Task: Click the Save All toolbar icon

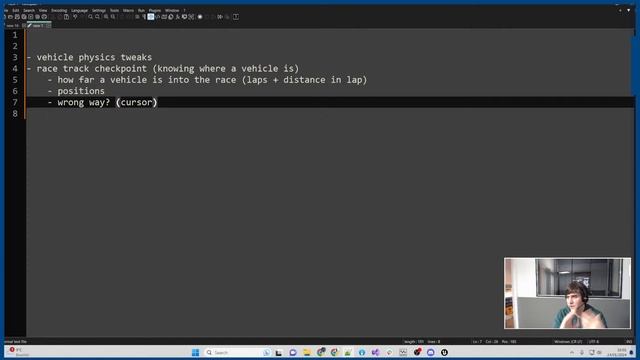Action: point(24,17)
